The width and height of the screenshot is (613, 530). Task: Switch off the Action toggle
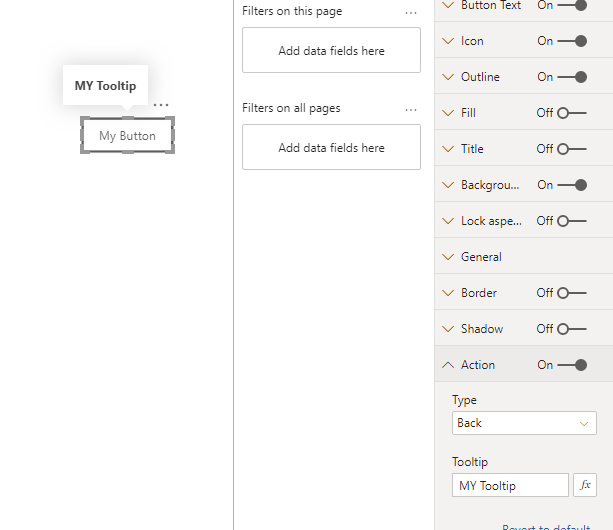(x=572, y=365)
